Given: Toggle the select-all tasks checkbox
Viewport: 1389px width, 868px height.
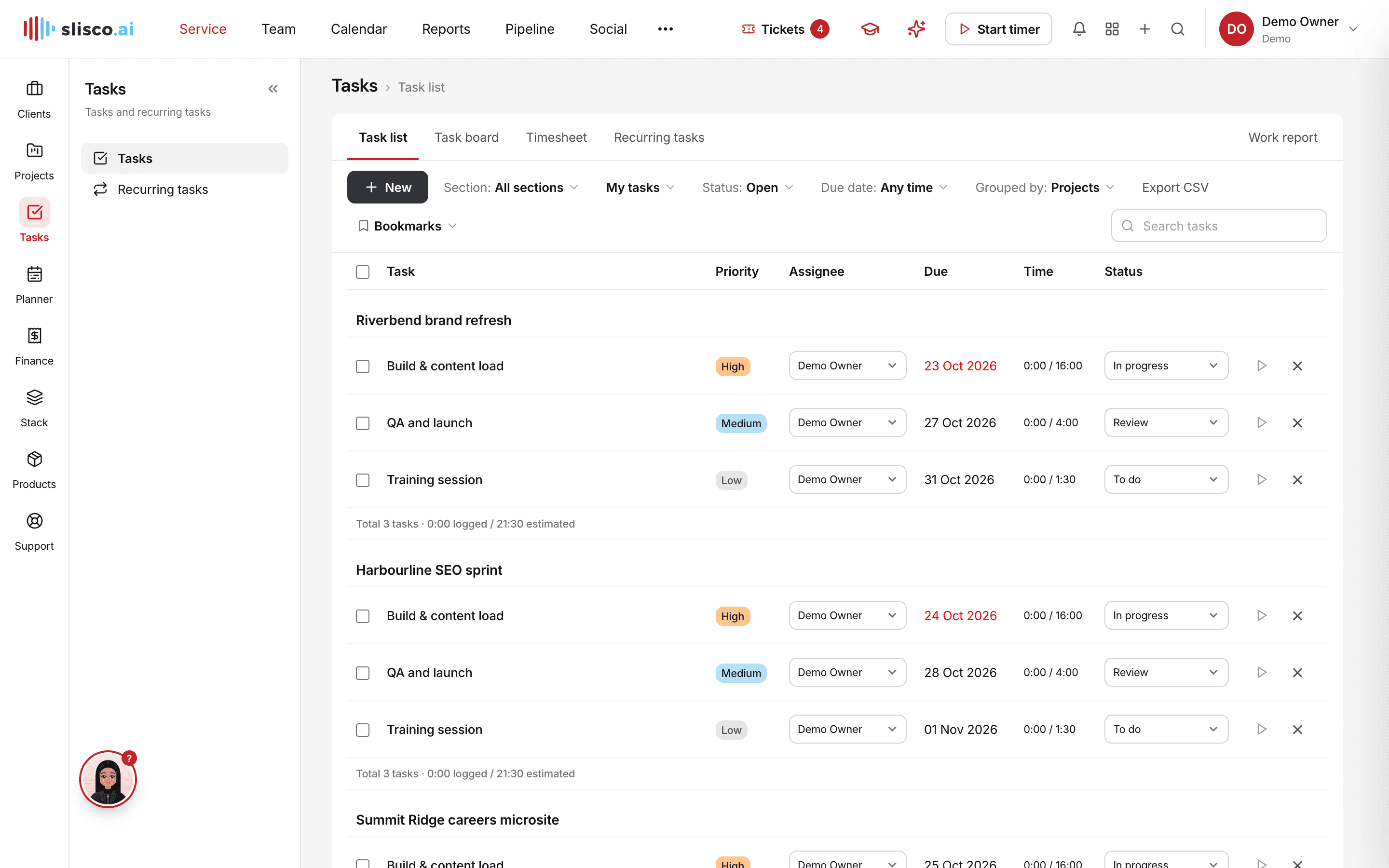Looking at the screenshot, I should pos(363,271).
